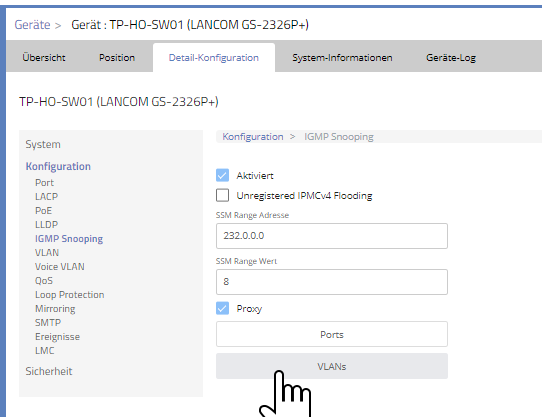Open Loop Protection in the sidebar

(x=69, y=295)
